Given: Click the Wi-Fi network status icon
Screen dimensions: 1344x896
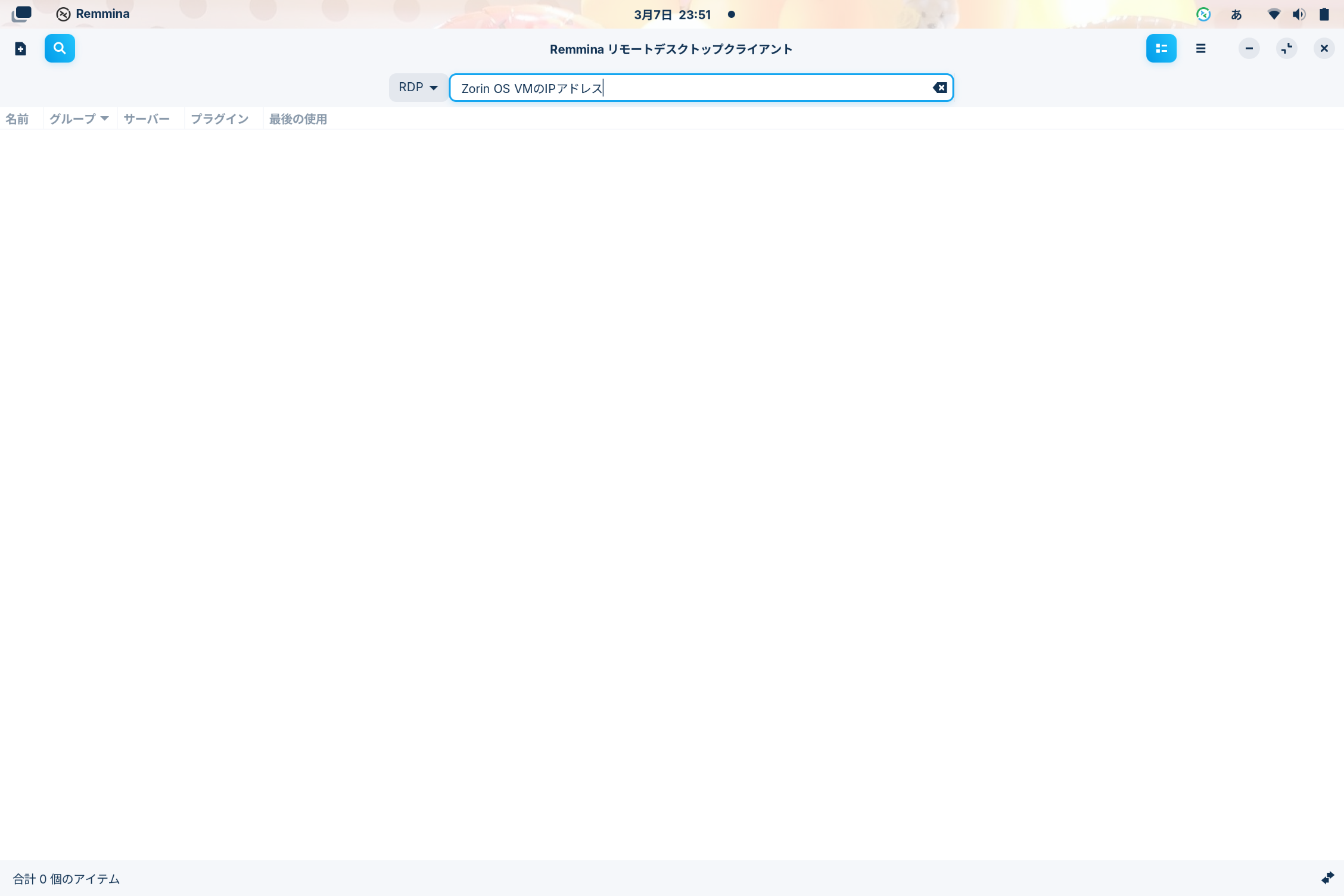Looking at the screenshot, I should (1274, 14).
